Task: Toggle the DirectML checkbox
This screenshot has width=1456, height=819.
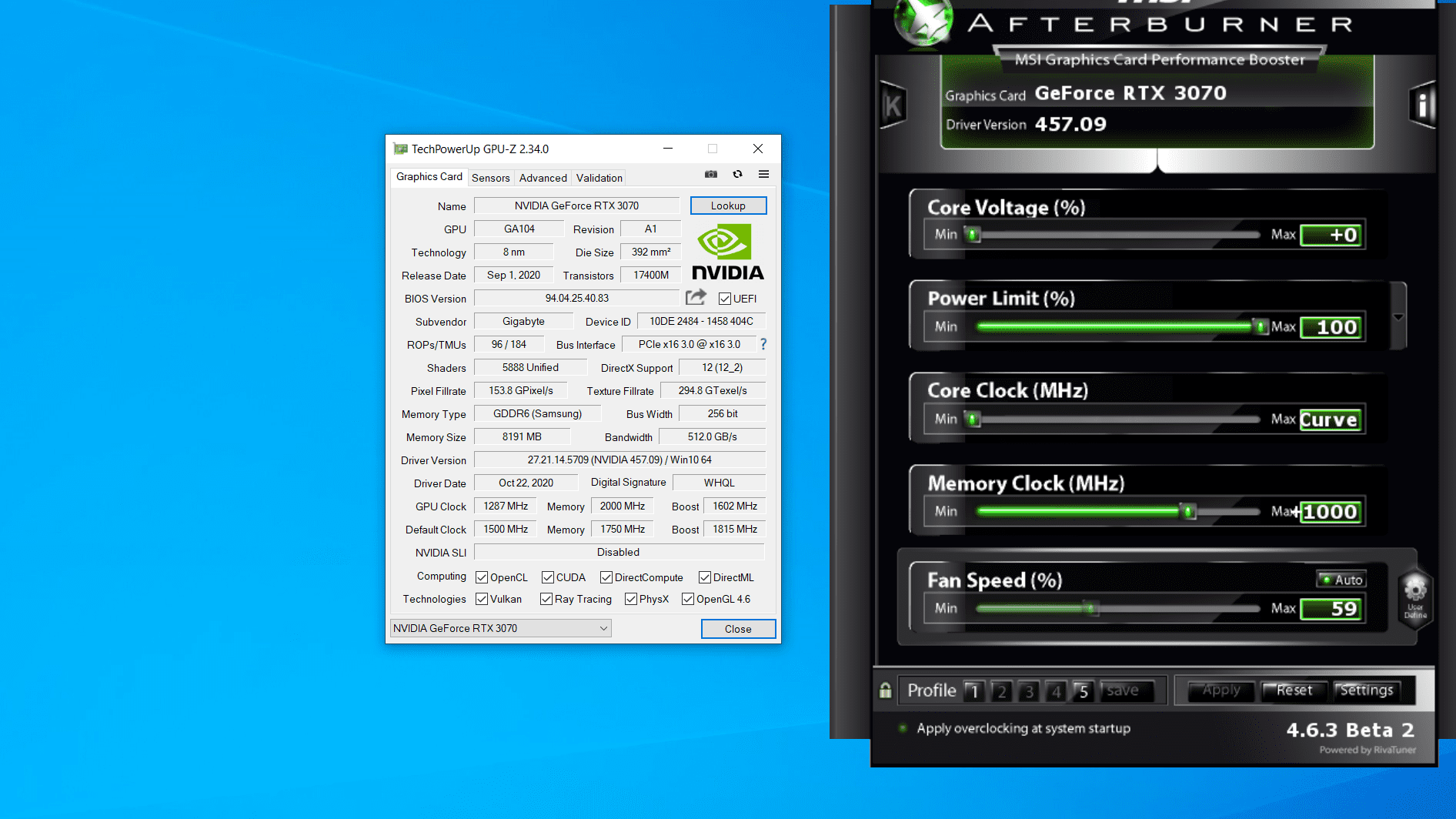Action: click(705, 577)
